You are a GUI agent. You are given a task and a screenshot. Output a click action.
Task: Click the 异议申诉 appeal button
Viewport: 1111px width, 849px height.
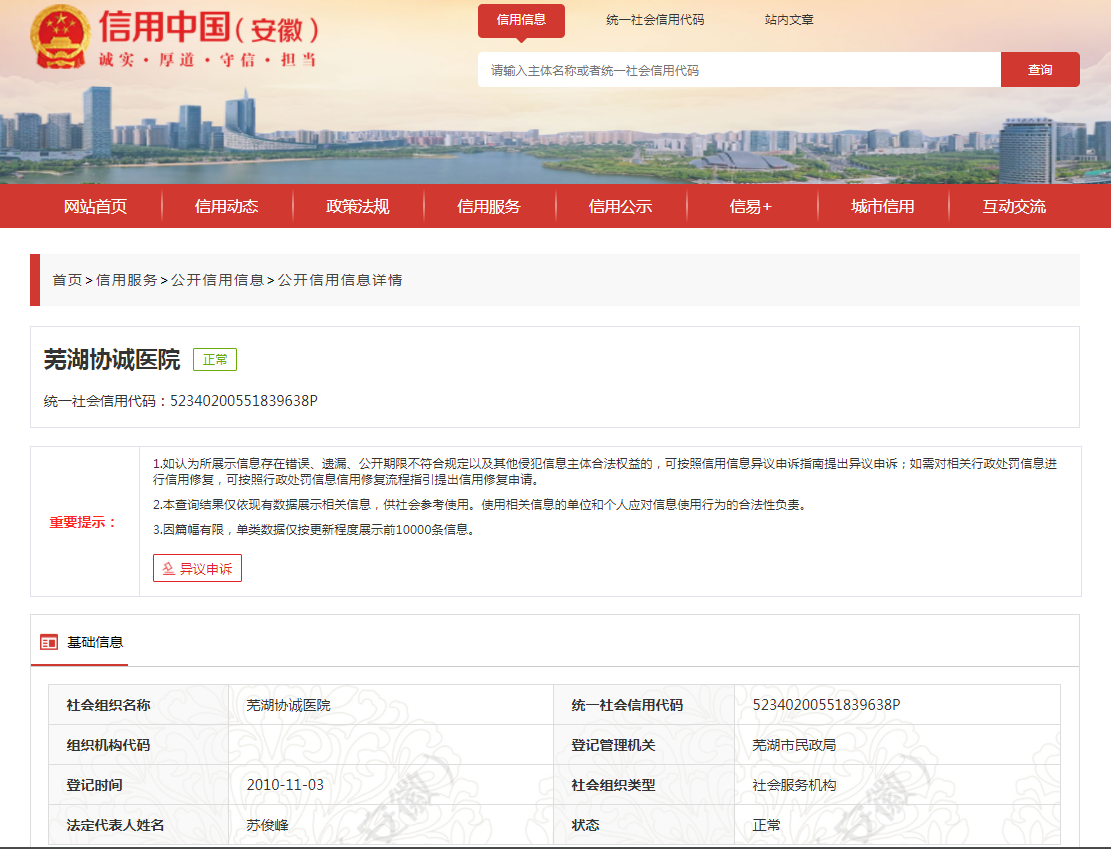[x=198, y=568]
